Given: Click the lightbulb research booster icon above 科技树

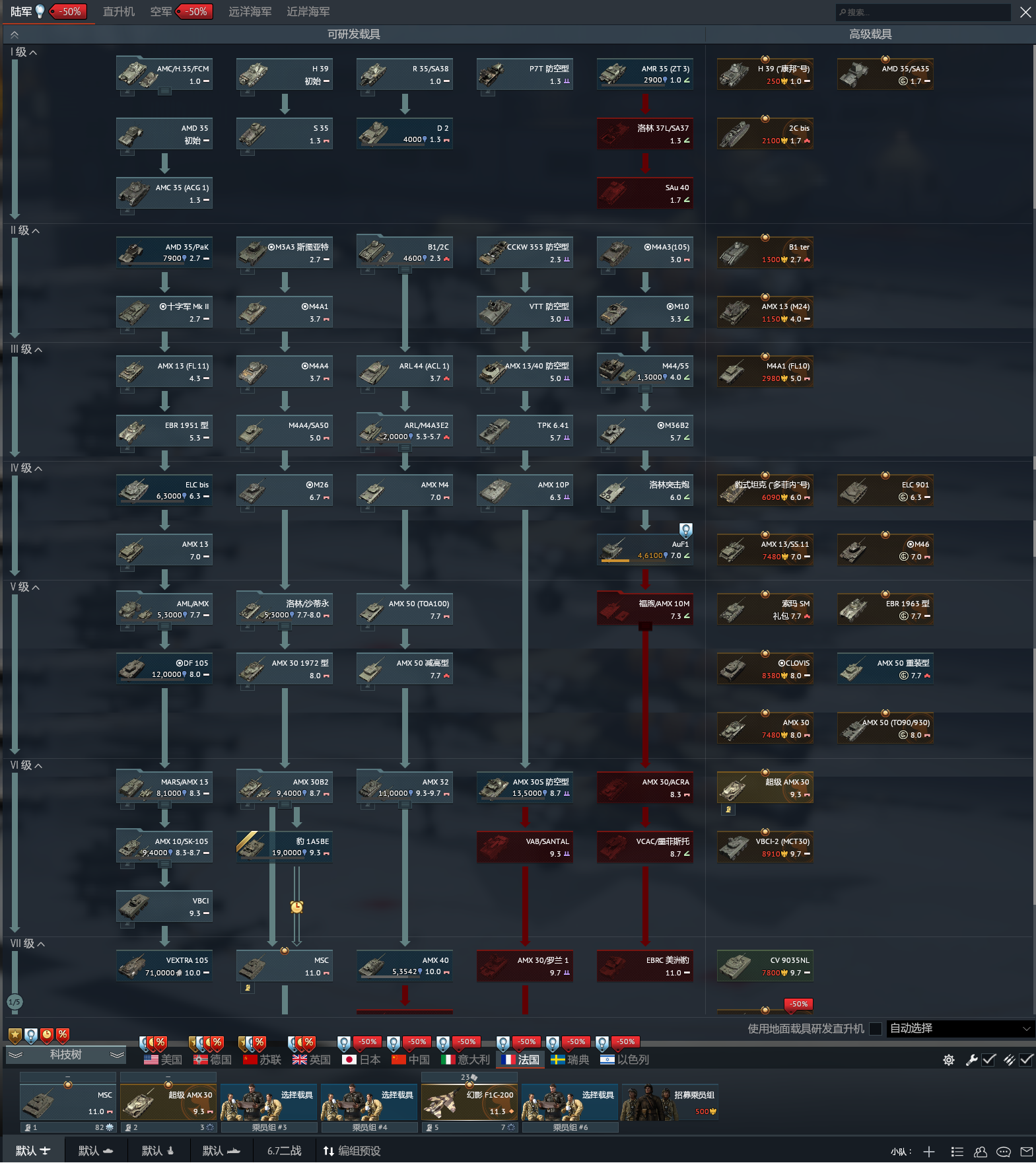Looking at the screenshot, I should point(31,1035).
